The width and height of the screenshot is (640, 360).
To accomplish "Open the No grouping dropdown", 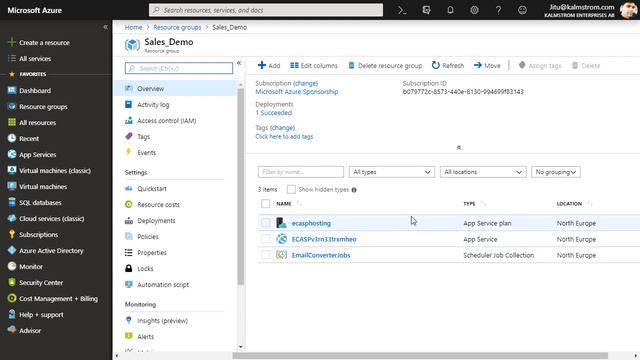I will (x=556, y=172).
